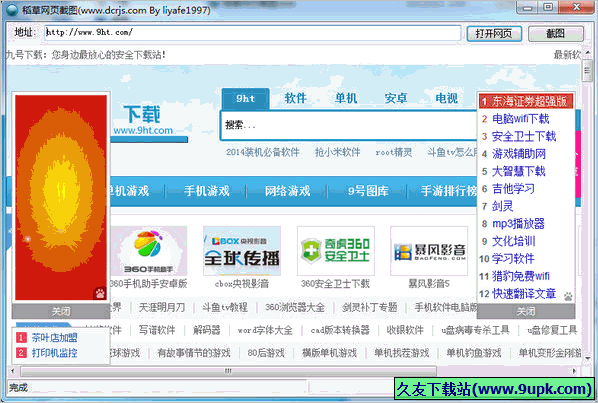Click the 搜索 search box
The image size is (598, 403).
[x=349, y=125]
